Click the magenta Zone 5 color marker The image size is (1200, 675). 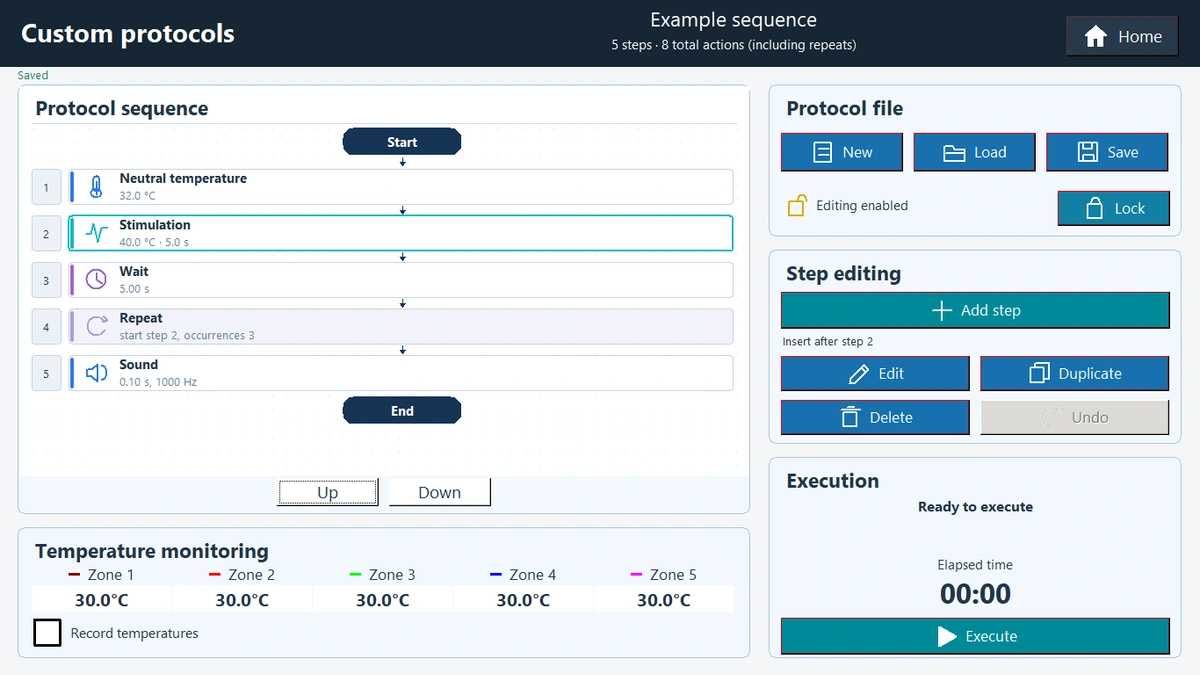pyautogui.click(x=636, y=574)
